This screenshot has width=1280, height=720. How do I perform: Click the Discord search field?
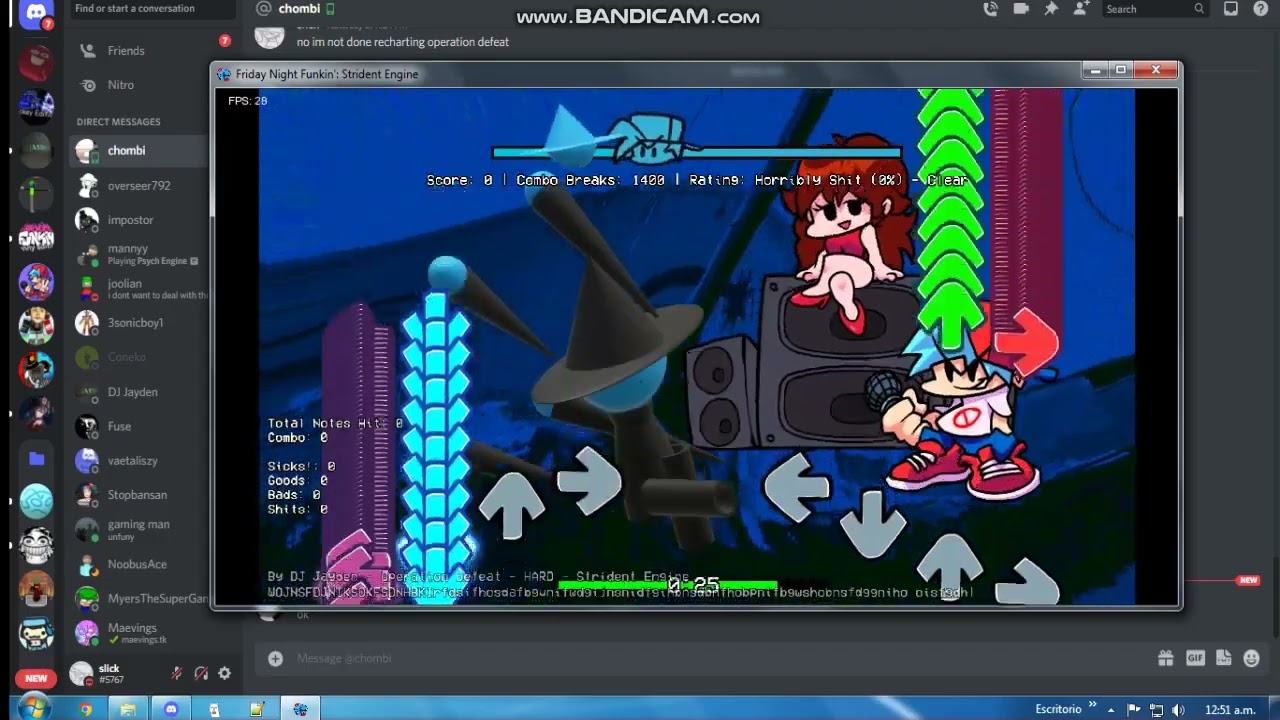[x=1155, y=9]
